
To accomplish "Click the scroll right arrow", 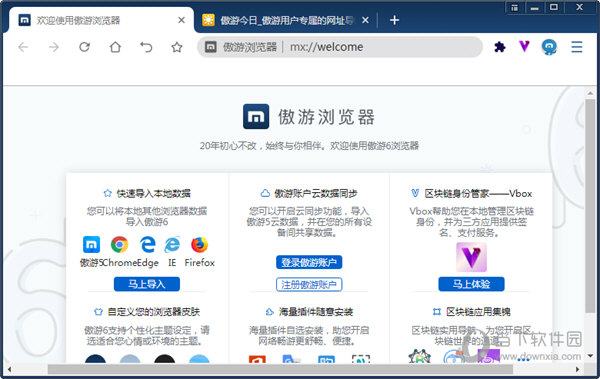I will click(578, 369).
